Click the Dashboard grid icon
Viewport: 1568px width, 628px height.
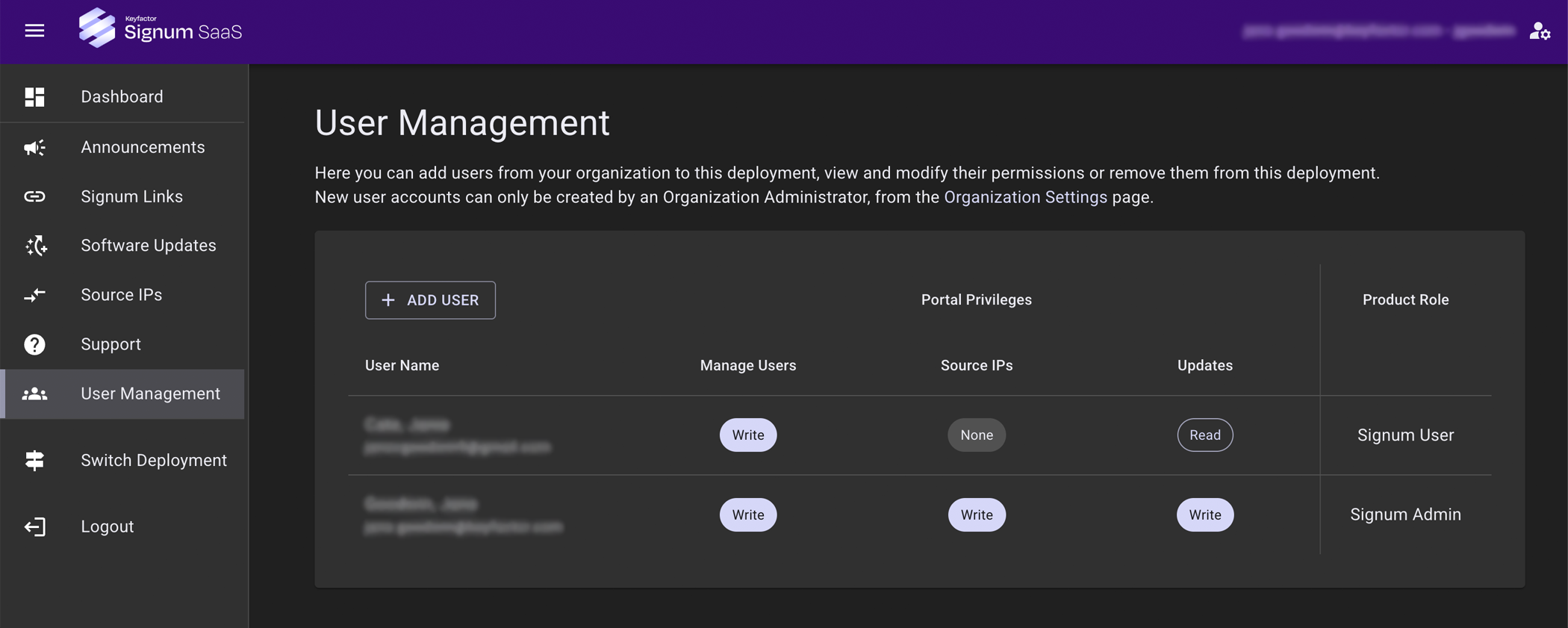[34, 97]
